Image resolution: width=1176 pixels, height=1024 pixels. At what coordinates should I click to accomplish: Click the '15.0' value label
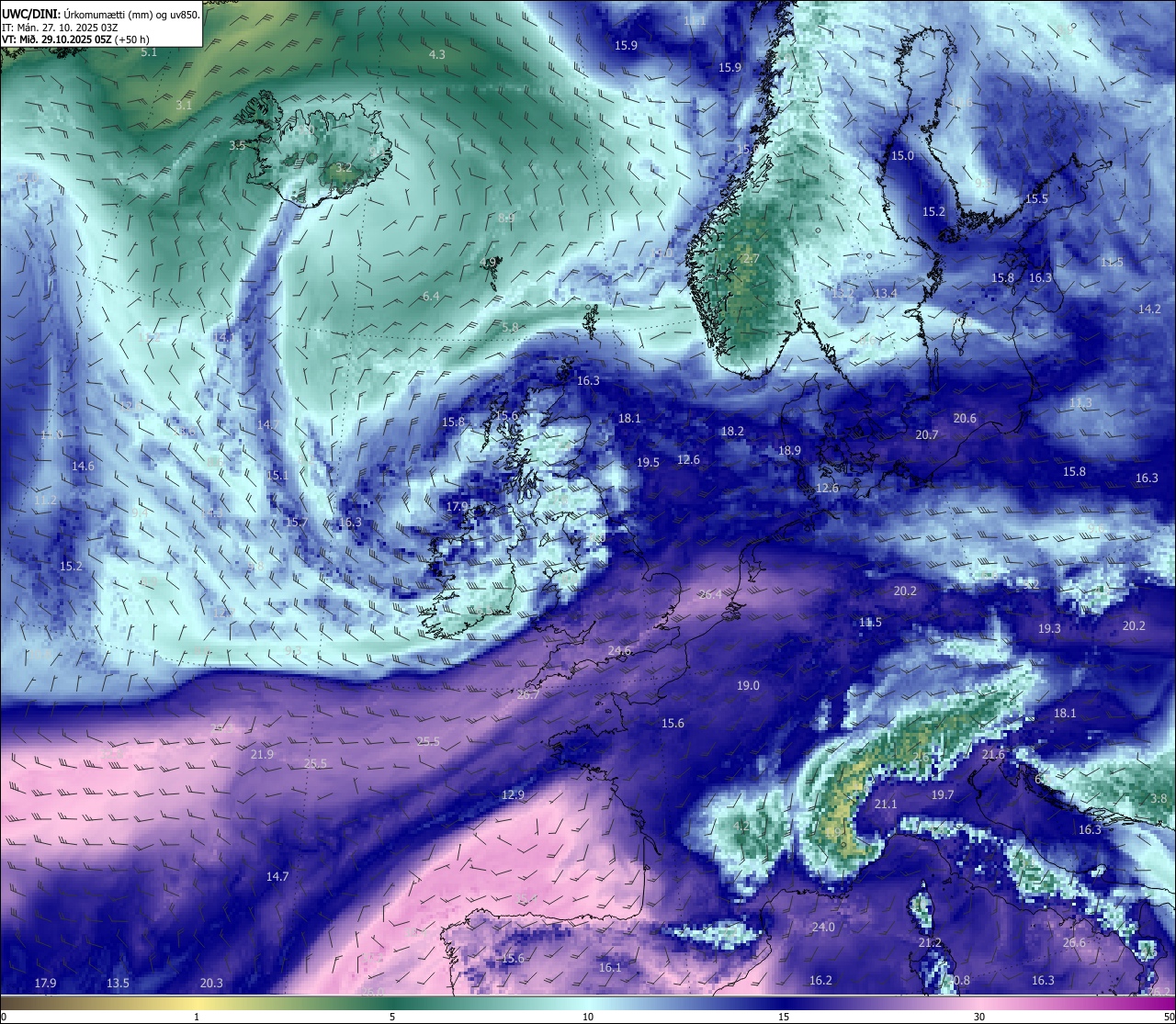click(x=903, y=156)
